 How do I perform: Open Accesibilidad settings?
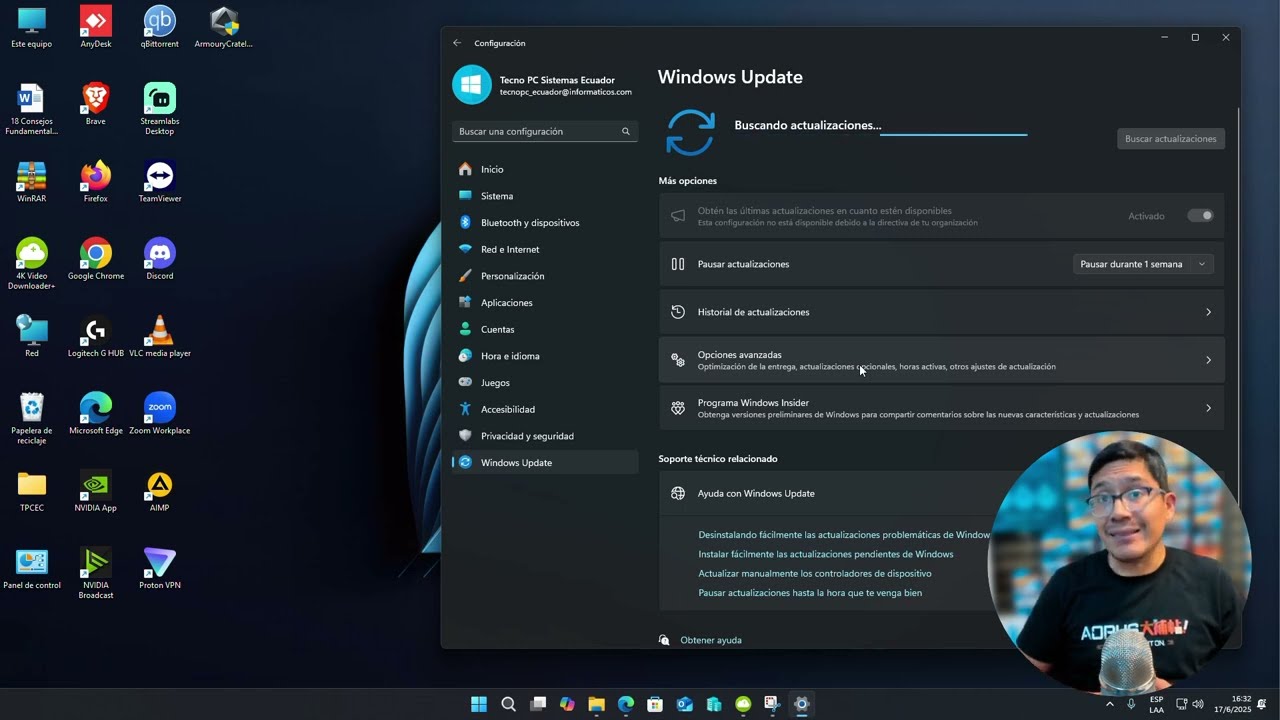(545, 409)
